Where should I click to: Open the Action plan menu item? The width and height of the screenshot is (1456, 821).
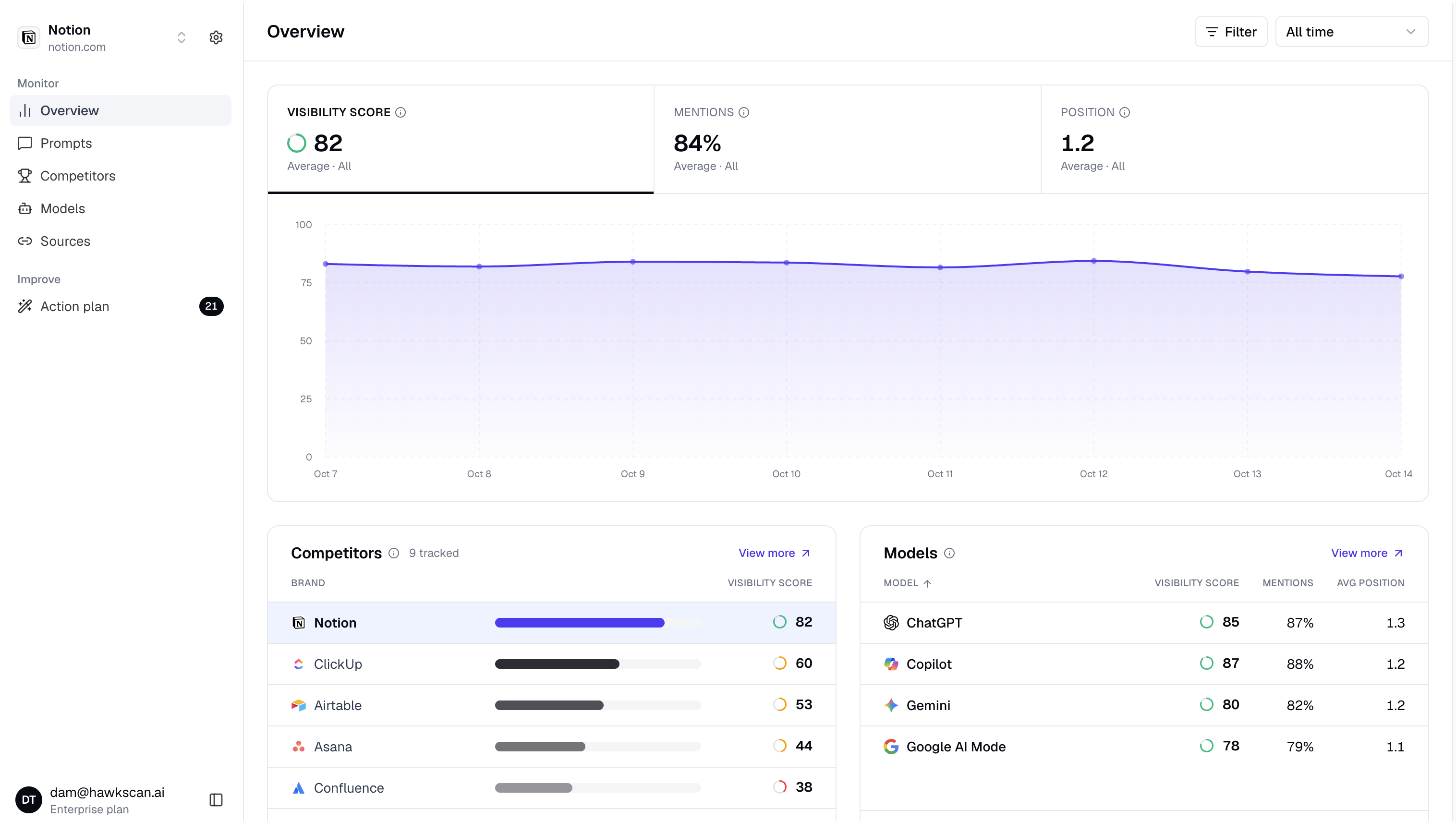click(121, 306)
